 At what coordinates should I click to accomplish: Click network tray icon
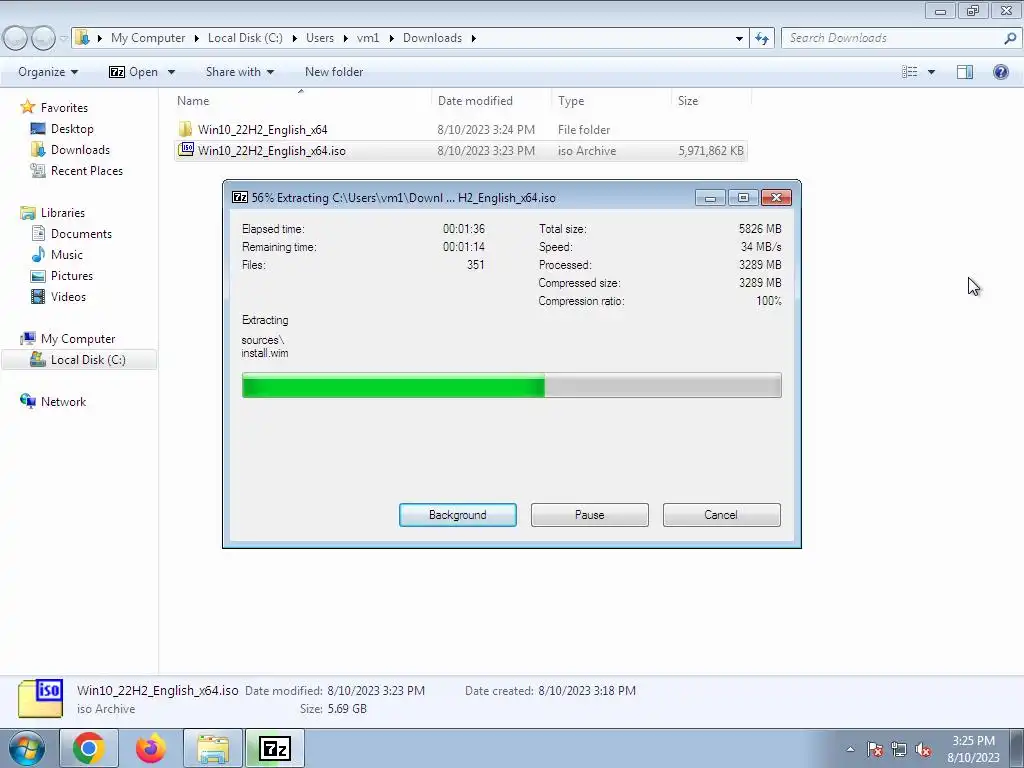(899, 749)
